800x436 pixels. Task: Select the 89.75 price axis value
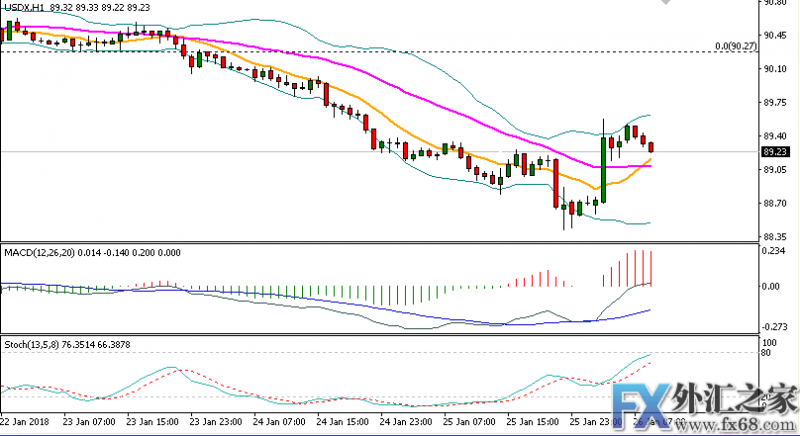(774, 102)
